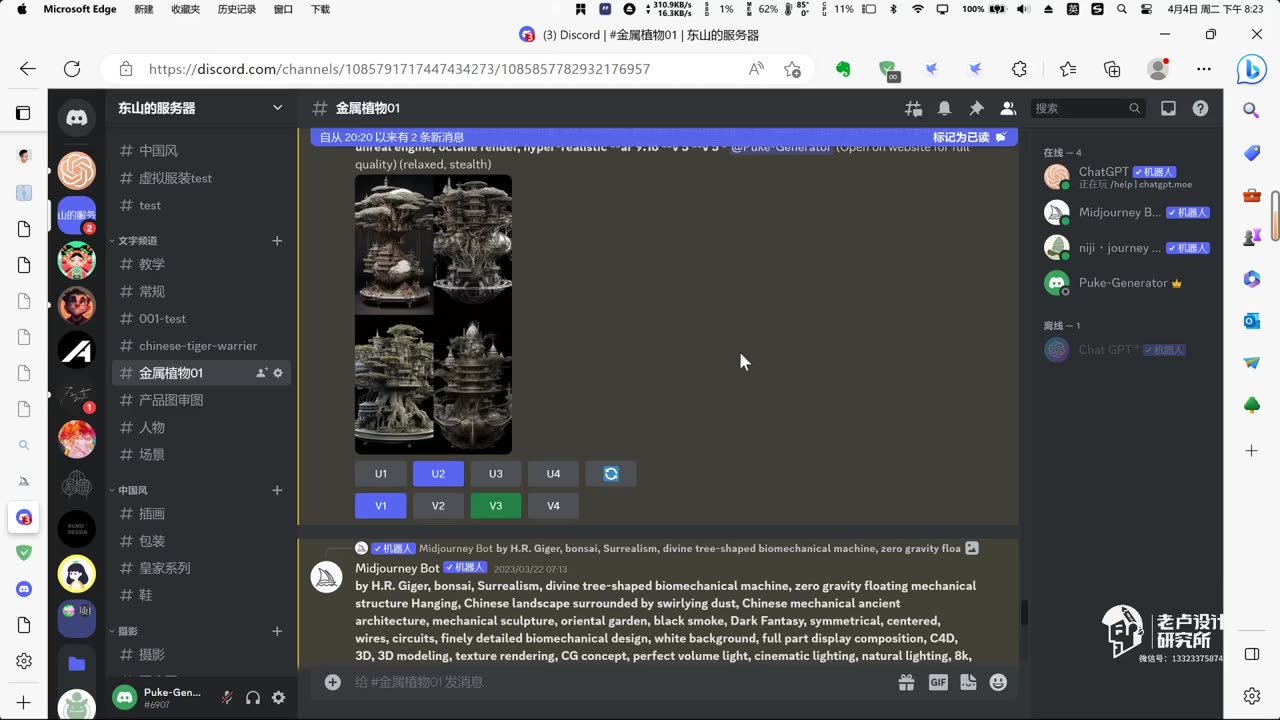Select ChatGPT bot in member list

click(x=1127, y=177)
